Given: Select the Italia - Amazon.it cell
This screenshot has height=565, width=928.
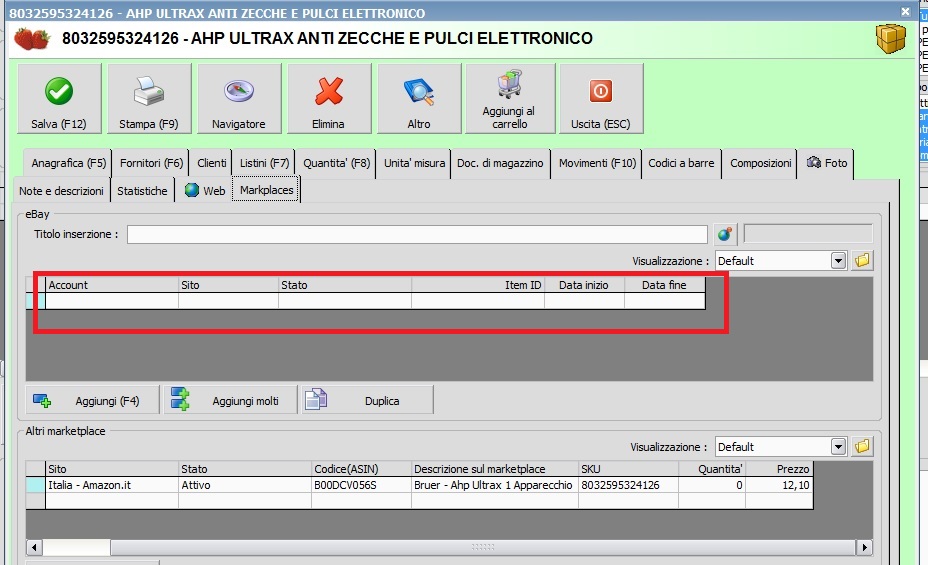Looking at the screenshot, I should pyautogui.click(x=112, y=485).
